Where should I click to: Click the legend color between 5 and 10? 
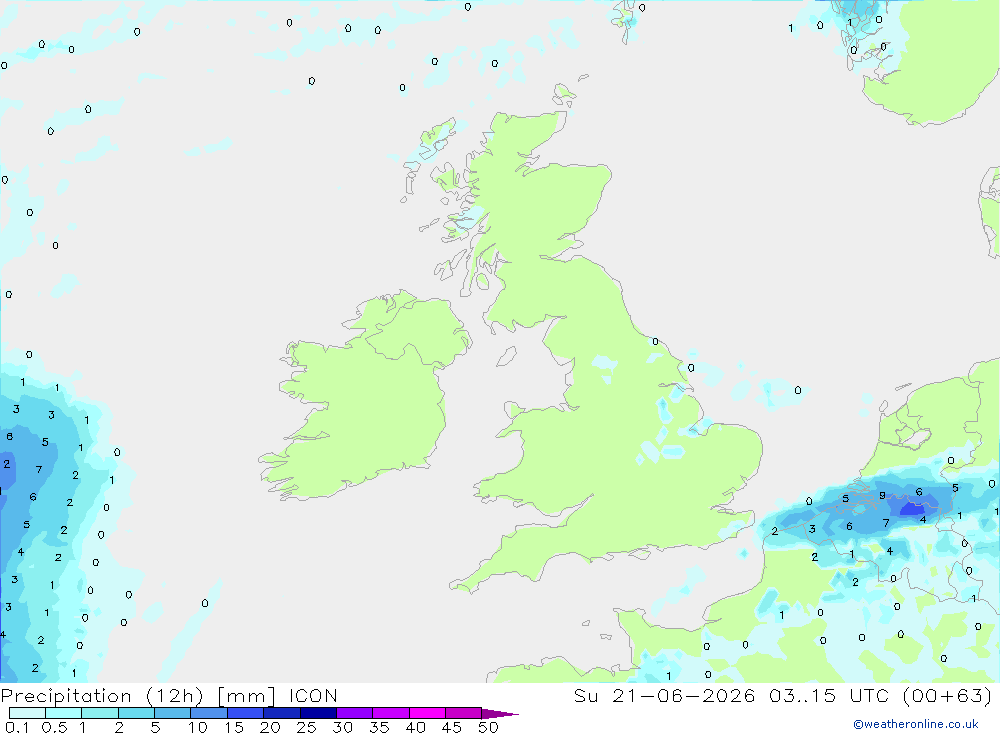click(173, 713)
